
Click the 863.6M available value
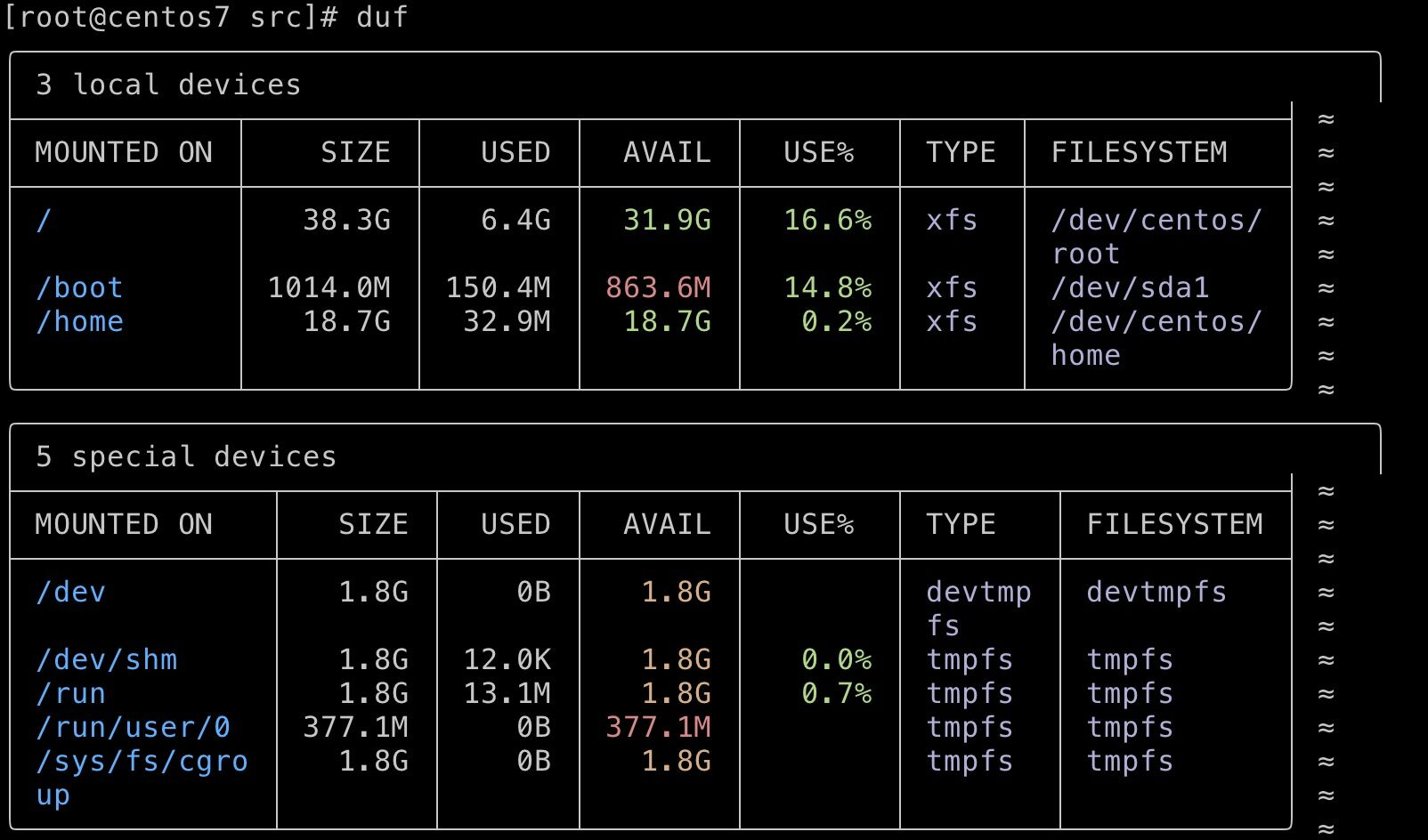(658, 288)
